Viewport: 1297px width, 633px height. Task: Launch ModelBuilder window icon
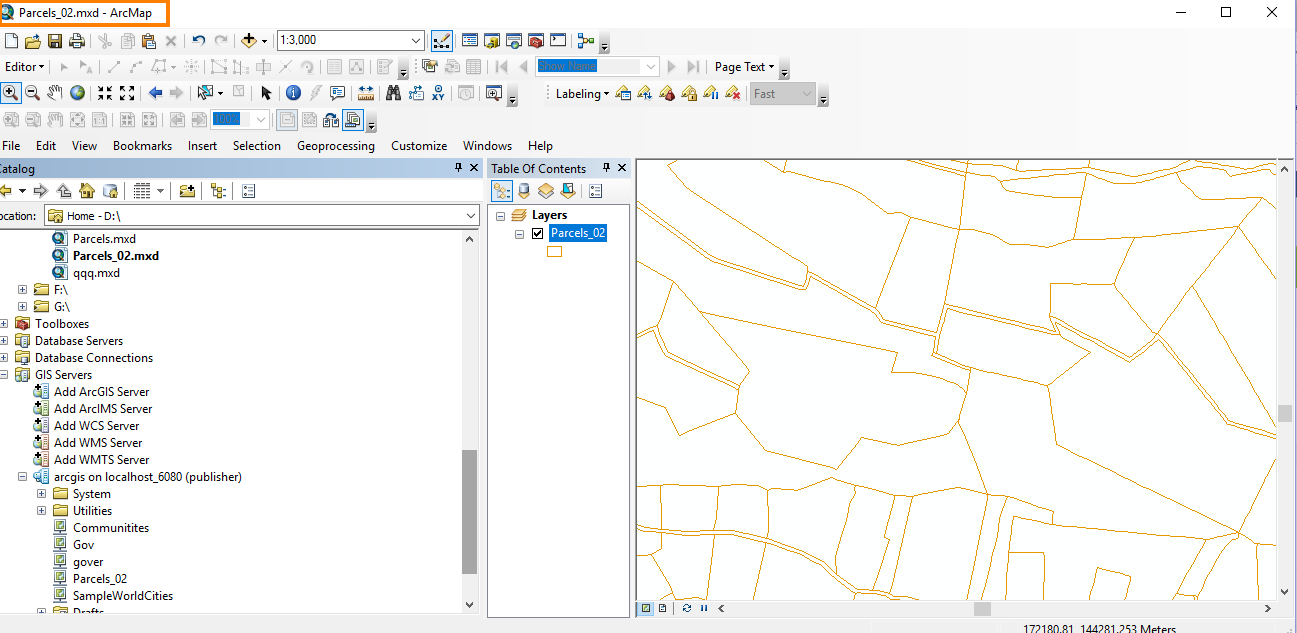click(586, 41)
